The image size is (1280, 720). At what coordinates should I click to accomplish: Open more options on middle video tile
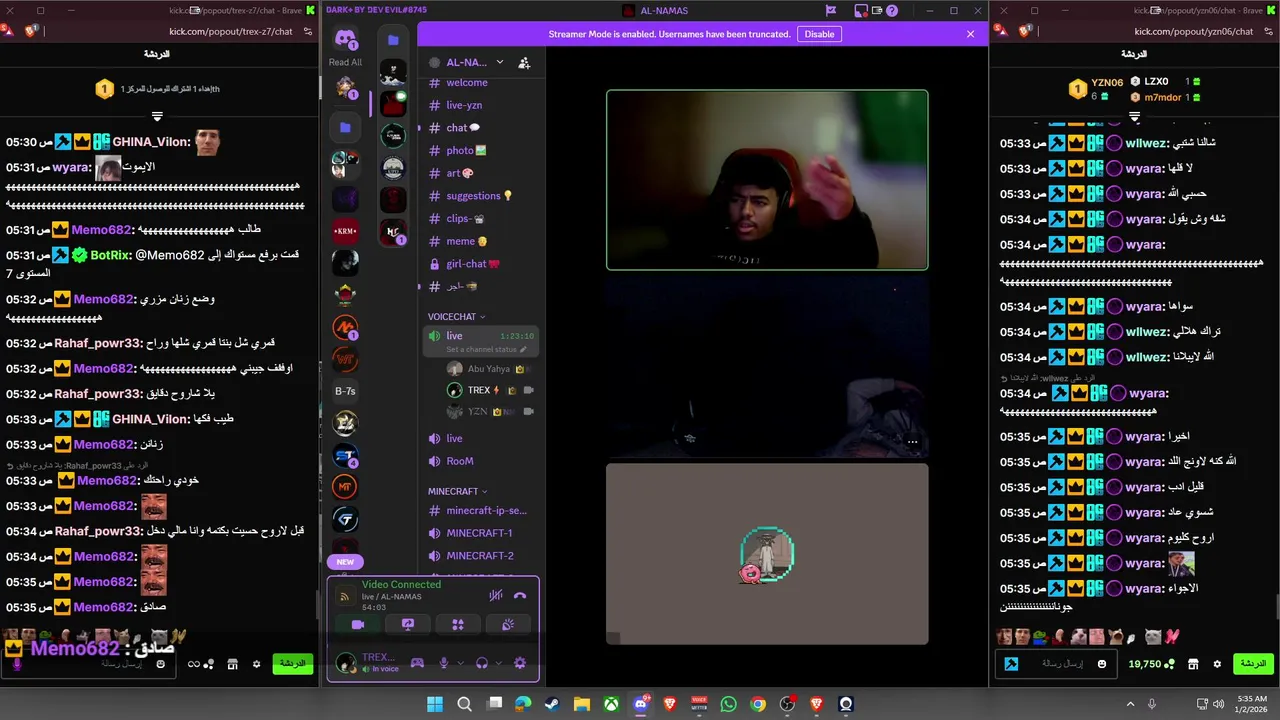pos(912,440)
